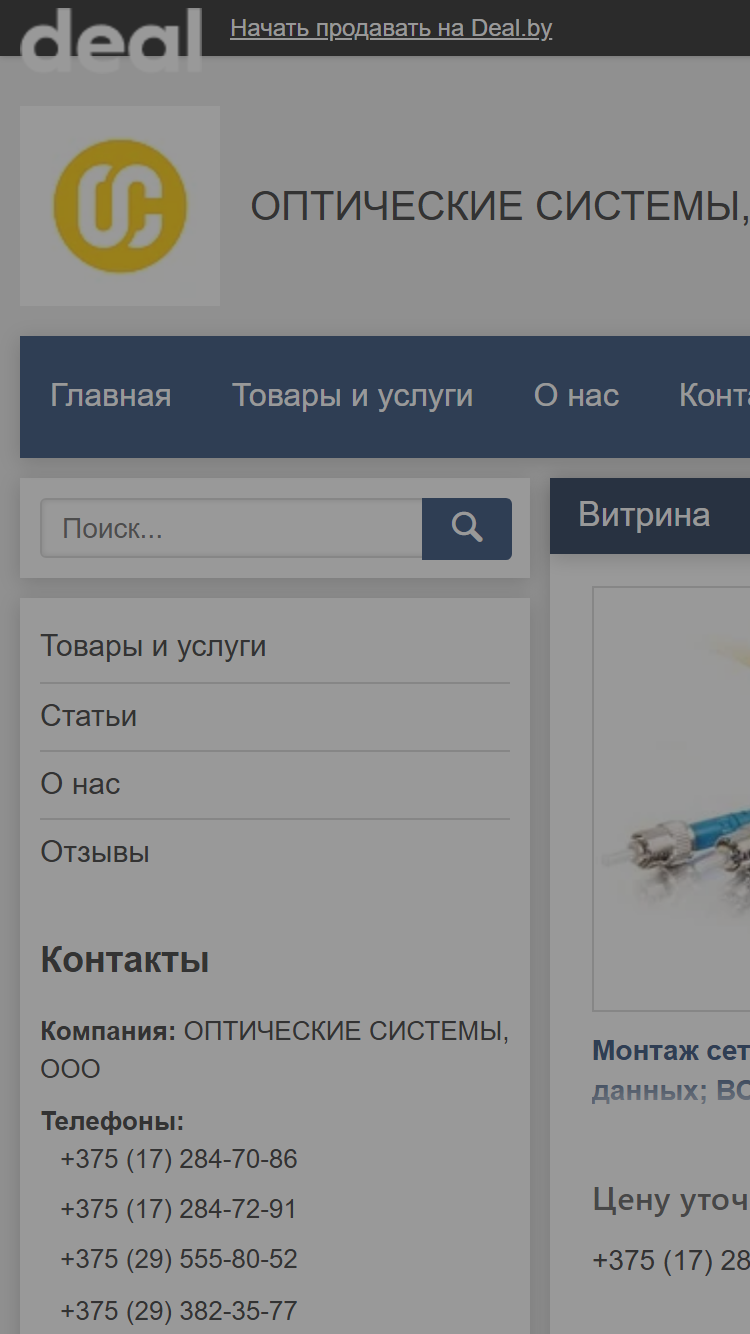Open sidebar link 'Статьи'
This screenshot has width=750, height=1334.
coord(89,716)
